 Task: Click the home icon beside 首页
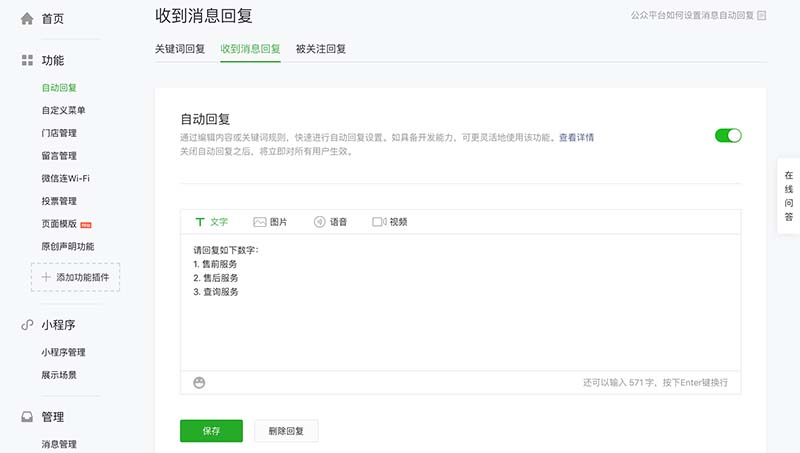[27, 19]
